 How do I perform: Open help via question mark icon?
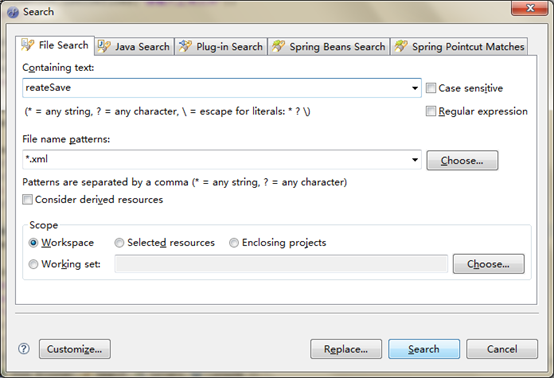24,349
